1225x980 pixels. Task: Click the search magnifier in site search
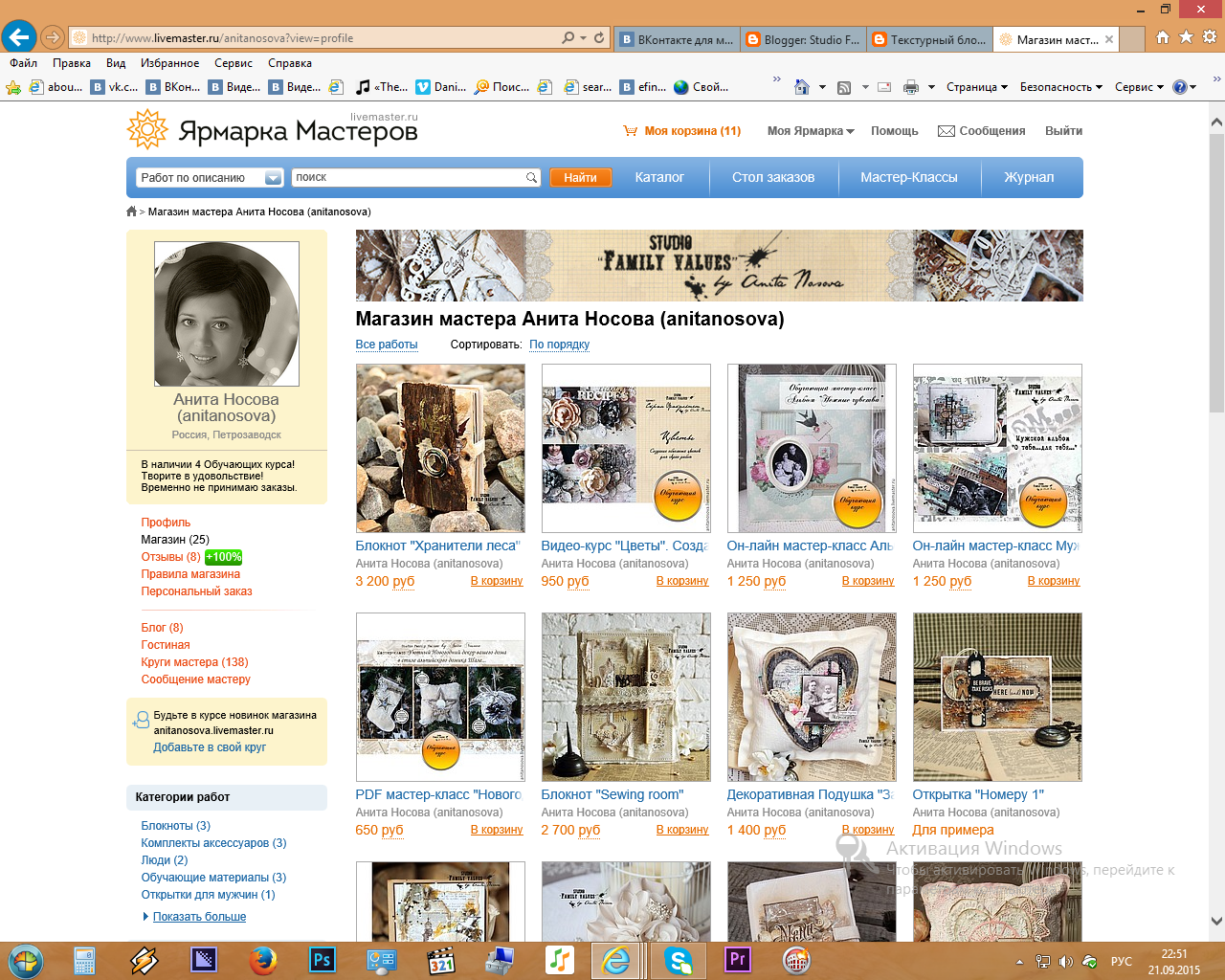(532, 178)
